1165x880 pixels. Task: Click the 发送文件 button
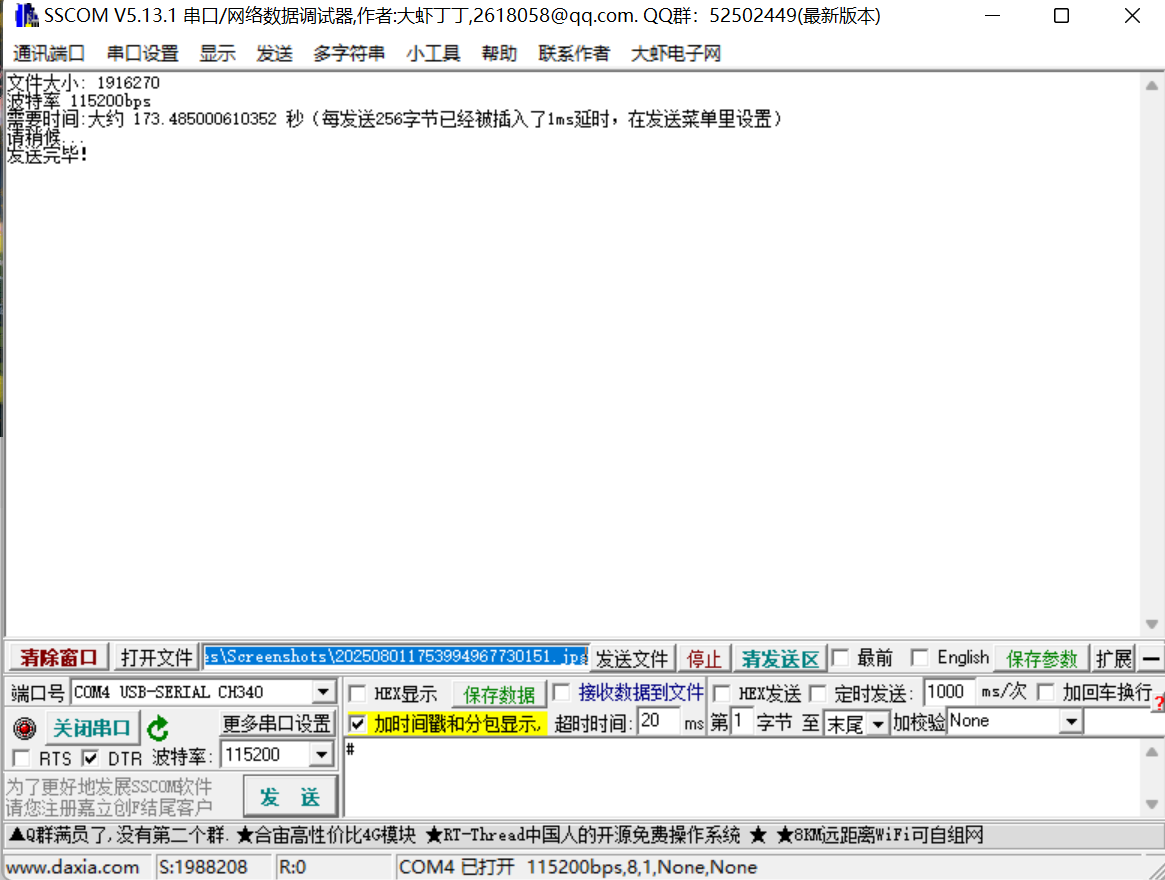coord(632,659)
